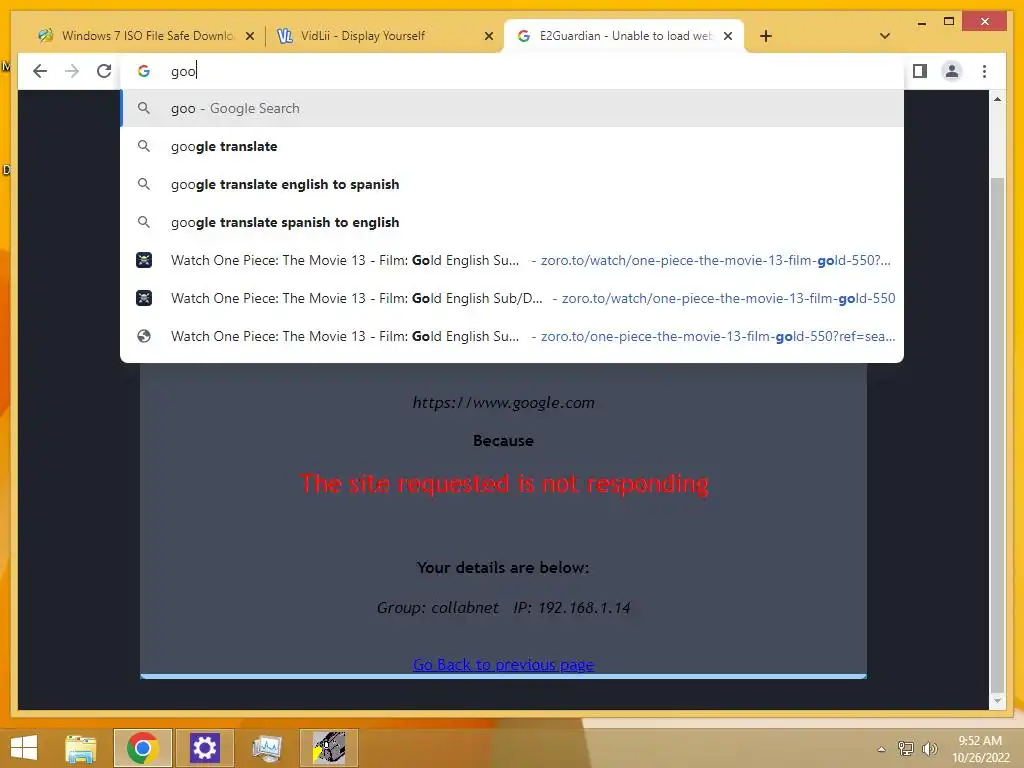This screenshot has height=768, width=1024.
Task: Choose 'goo - Google Search' suggestion
Action: pos(512,108)
